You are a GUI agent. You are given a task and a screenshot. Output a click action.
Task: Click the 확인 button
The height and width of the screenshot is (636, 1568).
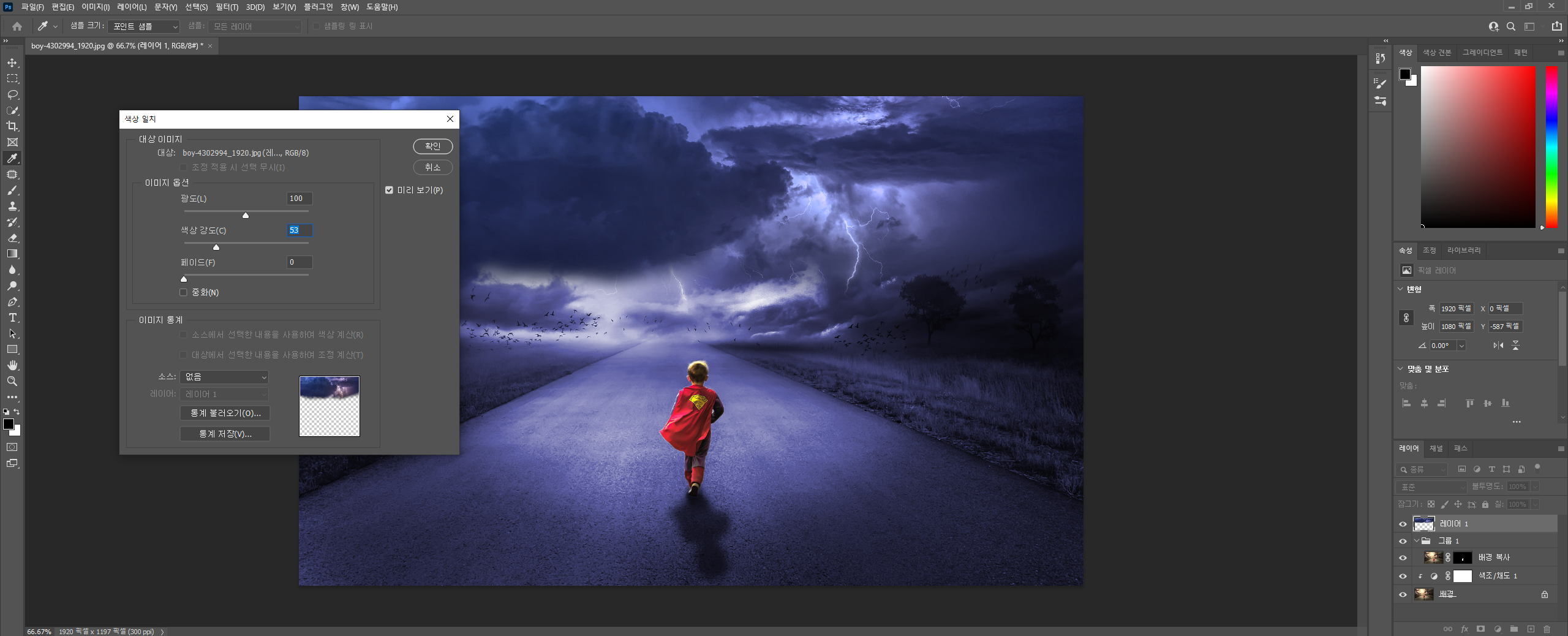[x=433, y=146]
